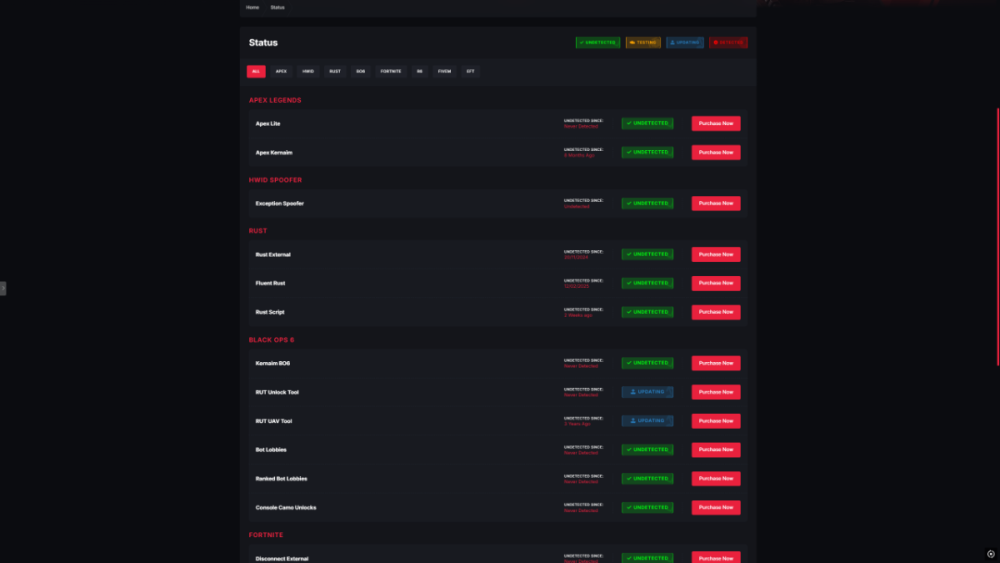The height and width of the screenshot is (563, 1000).
Task: Click the orange Testing legend badge
Action: point(643,43)
